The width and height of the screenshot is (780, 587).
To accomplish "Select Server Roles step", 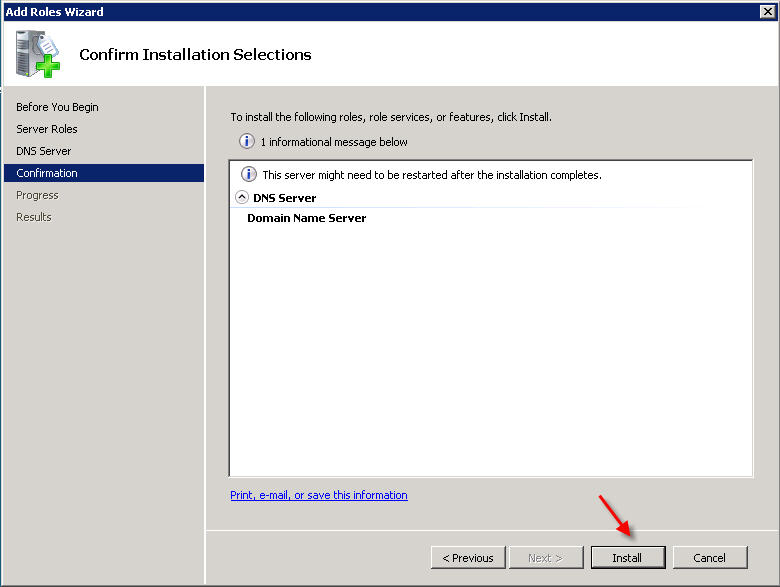I will tap(47, 129).
